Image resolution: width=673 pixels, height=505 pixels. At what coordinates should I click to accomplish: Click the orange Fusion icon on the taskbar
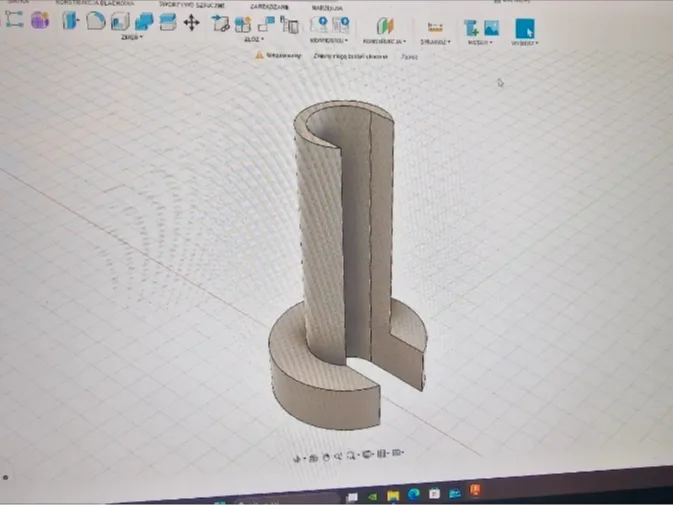(475, 490)
